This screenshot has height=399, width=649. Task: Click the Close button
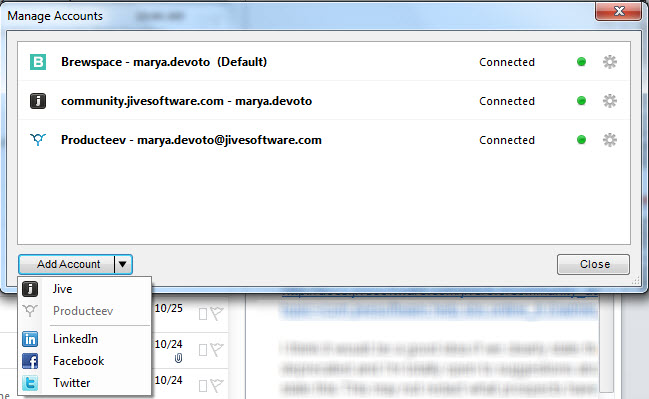593,264
